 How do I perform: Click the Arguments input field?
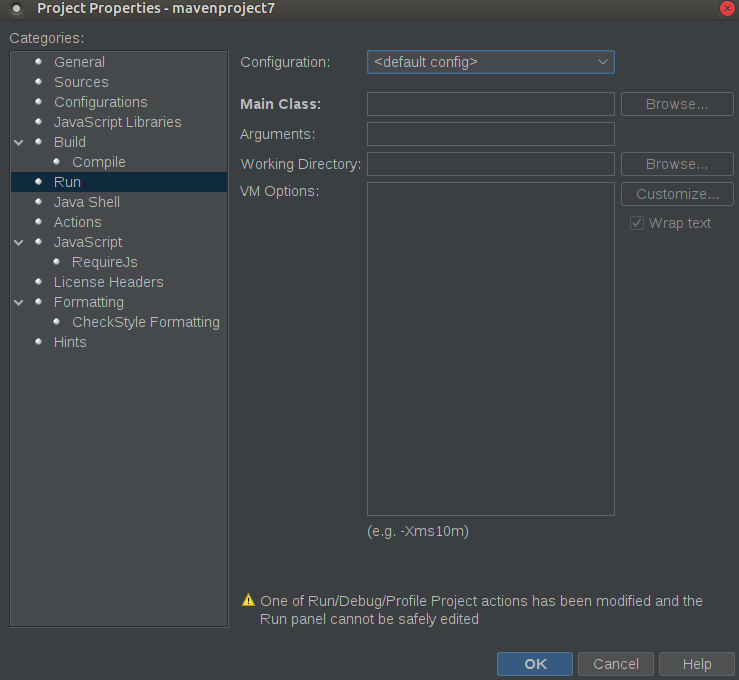[491, 134]
